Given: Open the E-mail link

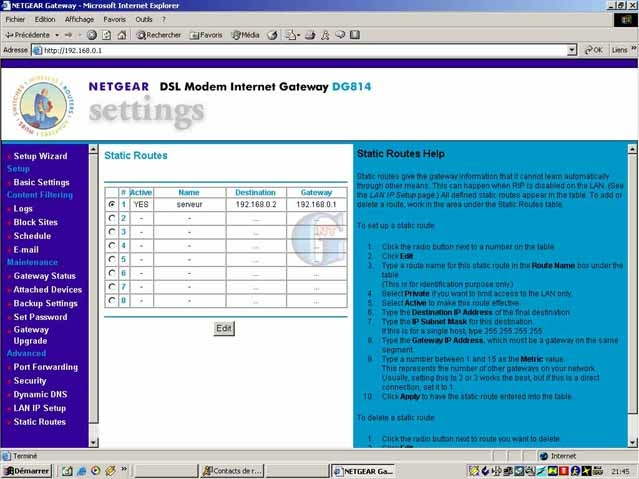Looking at the screenshot, I should [26, 250].
